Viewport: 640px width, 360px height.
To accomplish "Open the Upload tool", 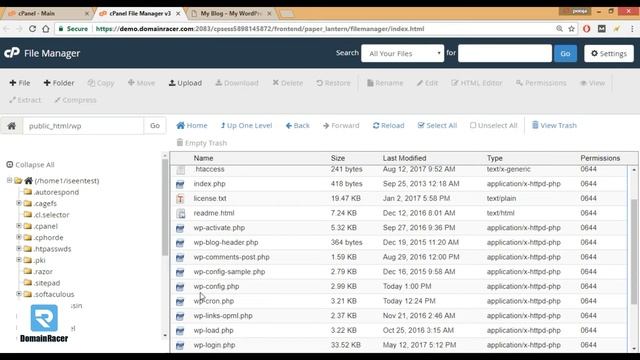I will (185, 83).
